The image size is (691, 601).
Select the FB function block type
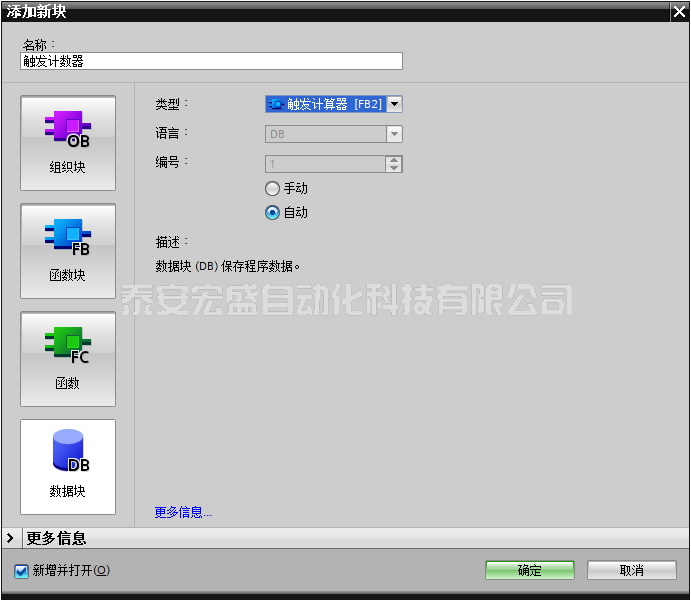click(68, 251)
